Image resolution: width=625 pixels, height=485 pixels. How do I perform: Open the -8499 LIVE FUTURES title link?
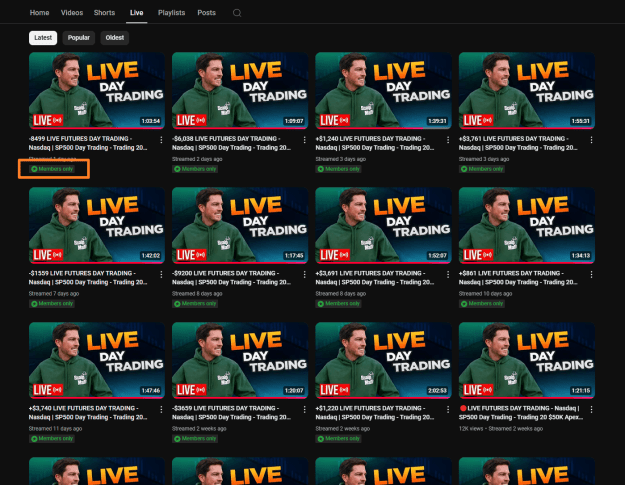coord(88,143)
